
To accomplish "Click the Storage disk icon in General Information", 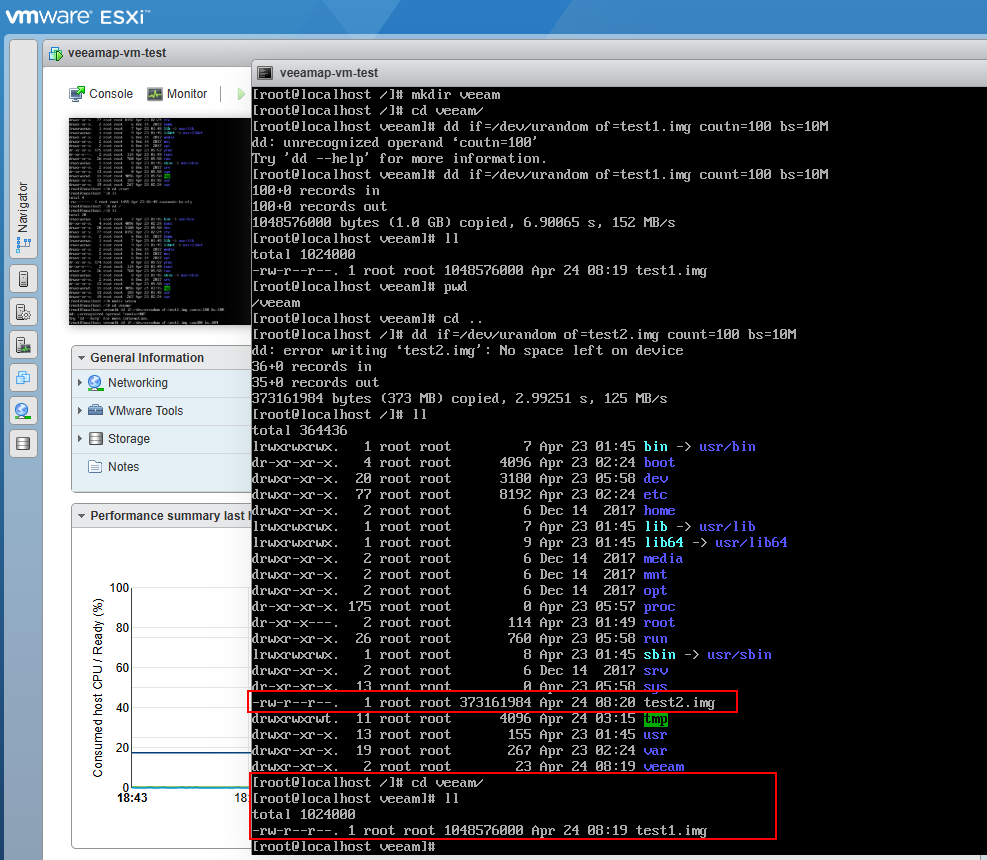I will click(96, 438).
